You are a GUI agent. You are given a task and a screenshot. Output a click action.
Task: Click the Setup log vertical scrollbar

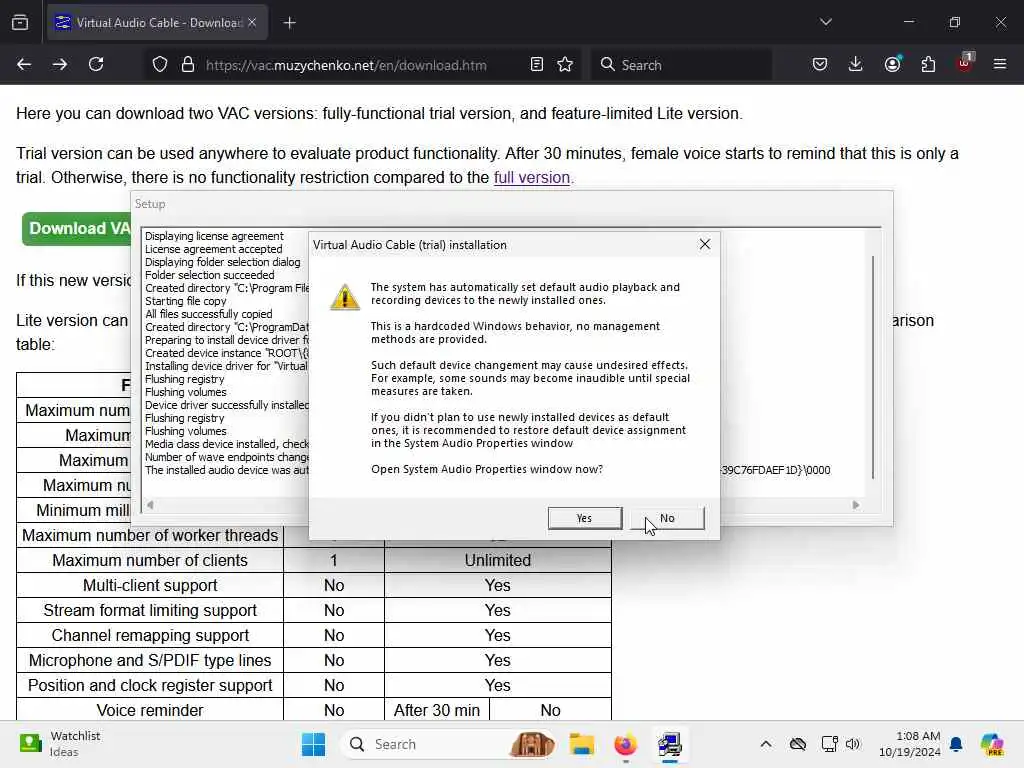coord(873,367)
